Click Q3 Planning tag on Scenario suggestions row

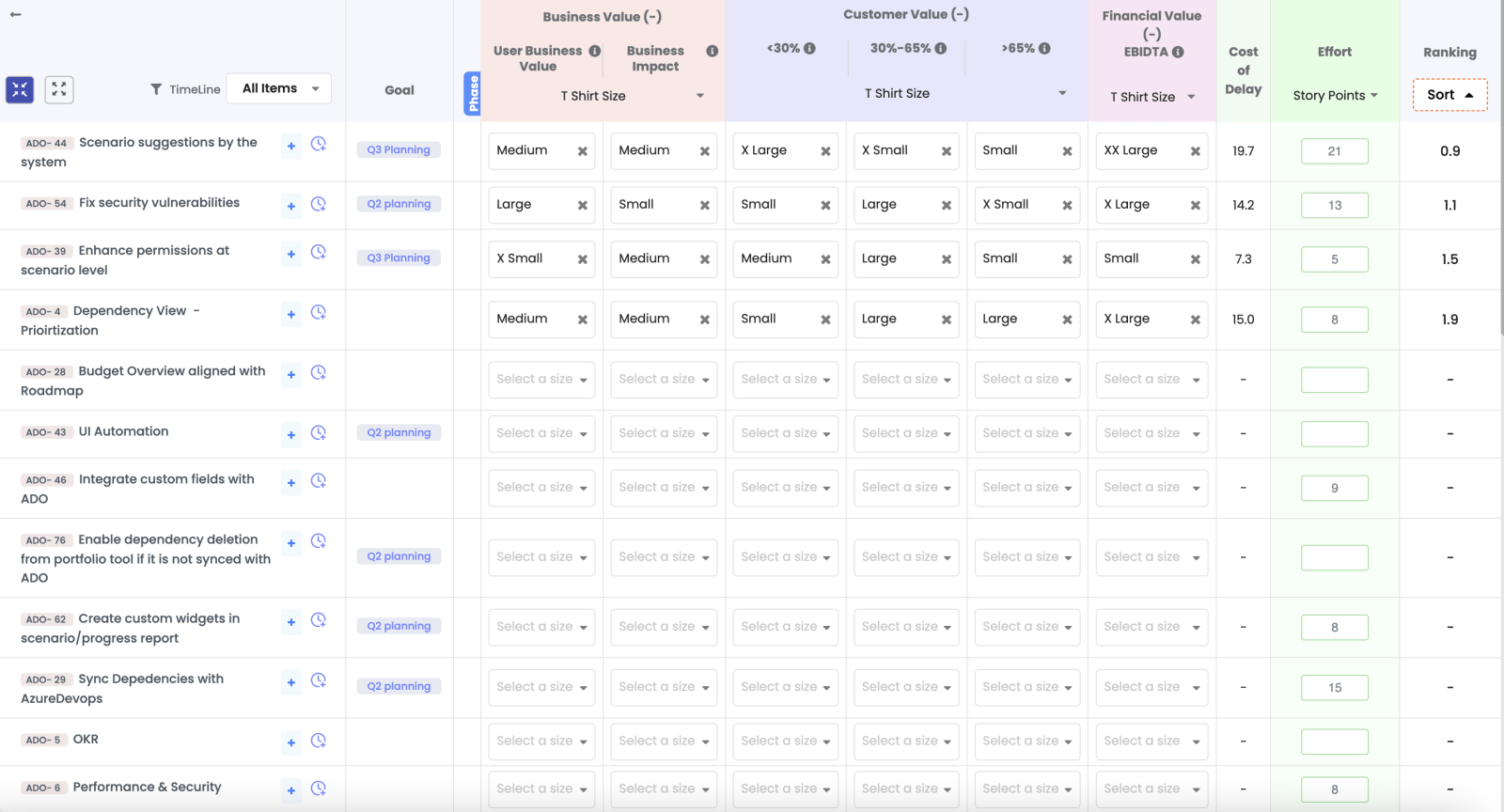click(x=399, y=150)
